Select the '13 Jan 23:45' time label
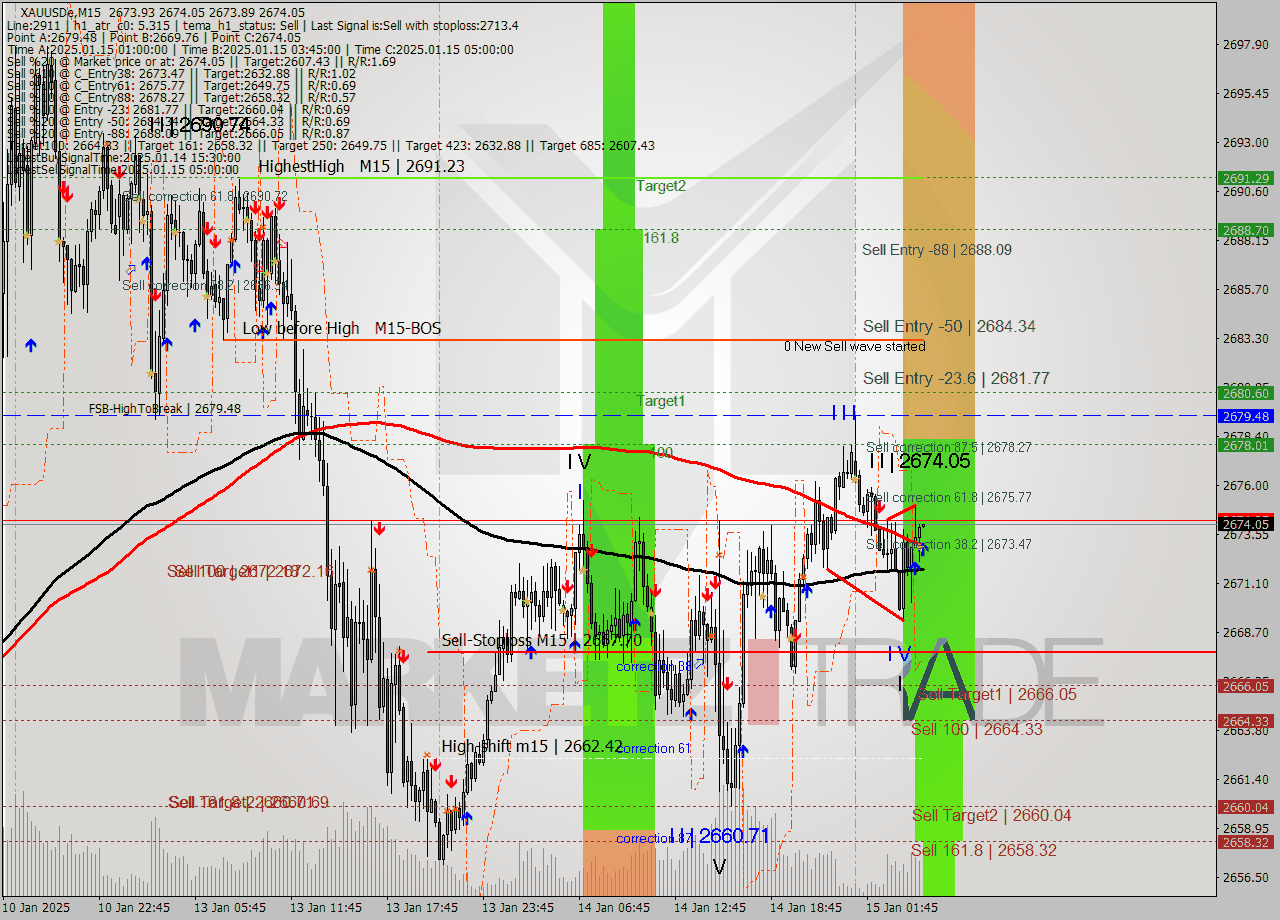The width and height of the screenshot is (1280, 920). (518, 907)
